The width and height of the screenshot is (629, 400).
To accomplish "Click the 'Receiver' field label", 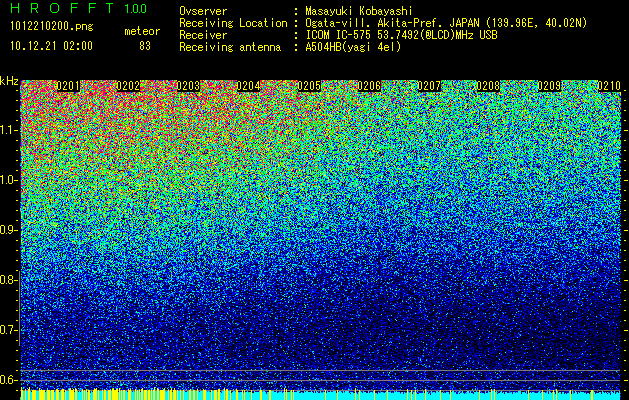I will point(203,35).
